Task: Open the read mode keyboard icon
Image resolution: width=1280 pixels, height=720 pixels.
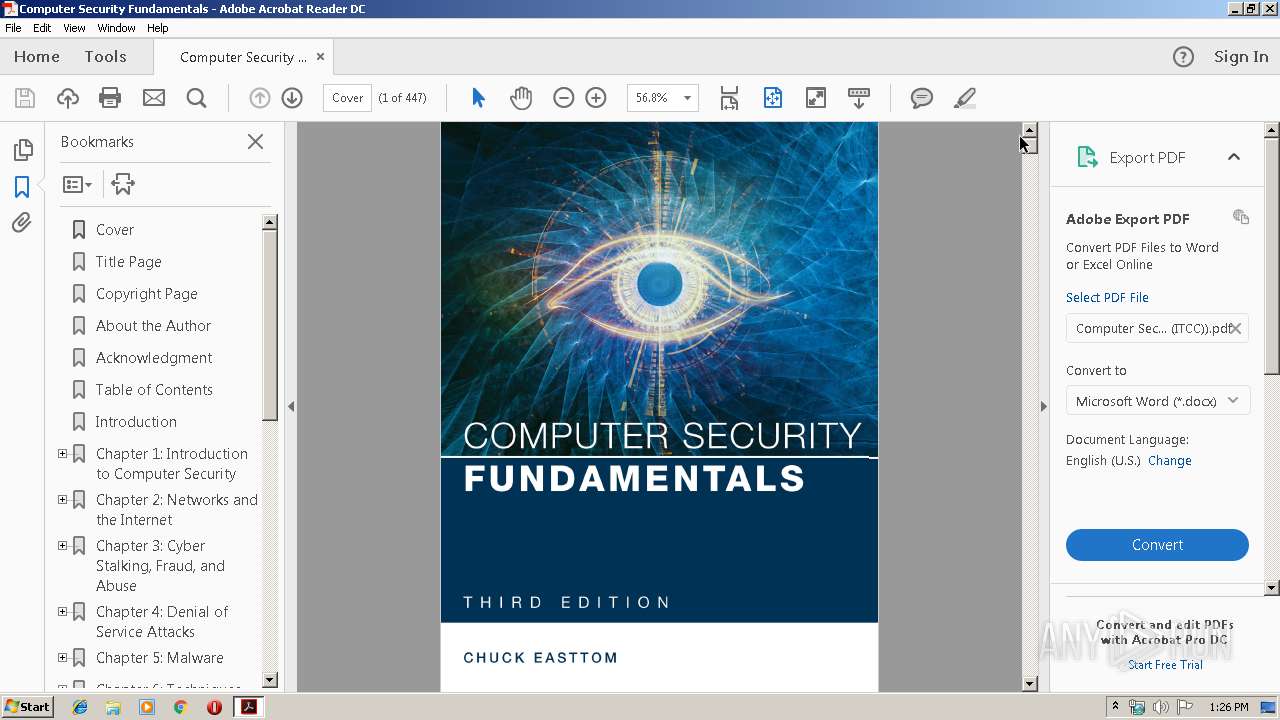Action: [859, 98]
